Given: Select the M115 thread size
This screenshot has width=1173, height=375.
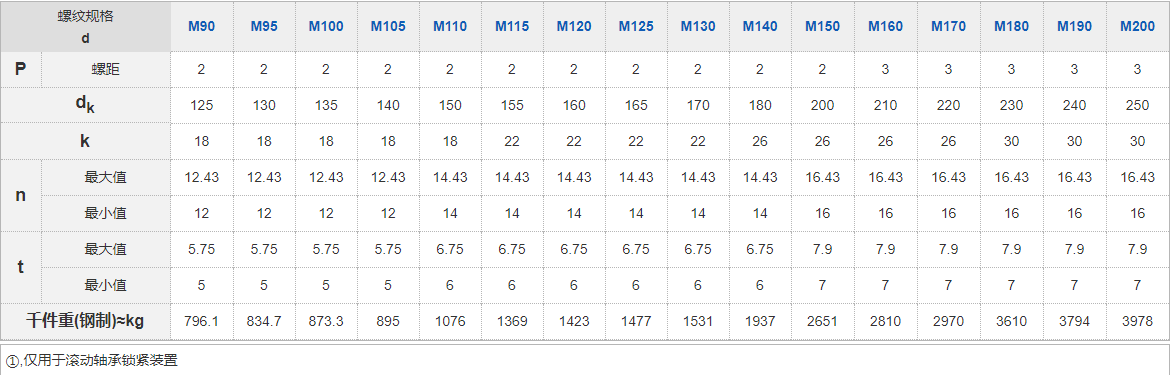Looking at the screenshot, I should pos(512,26).
